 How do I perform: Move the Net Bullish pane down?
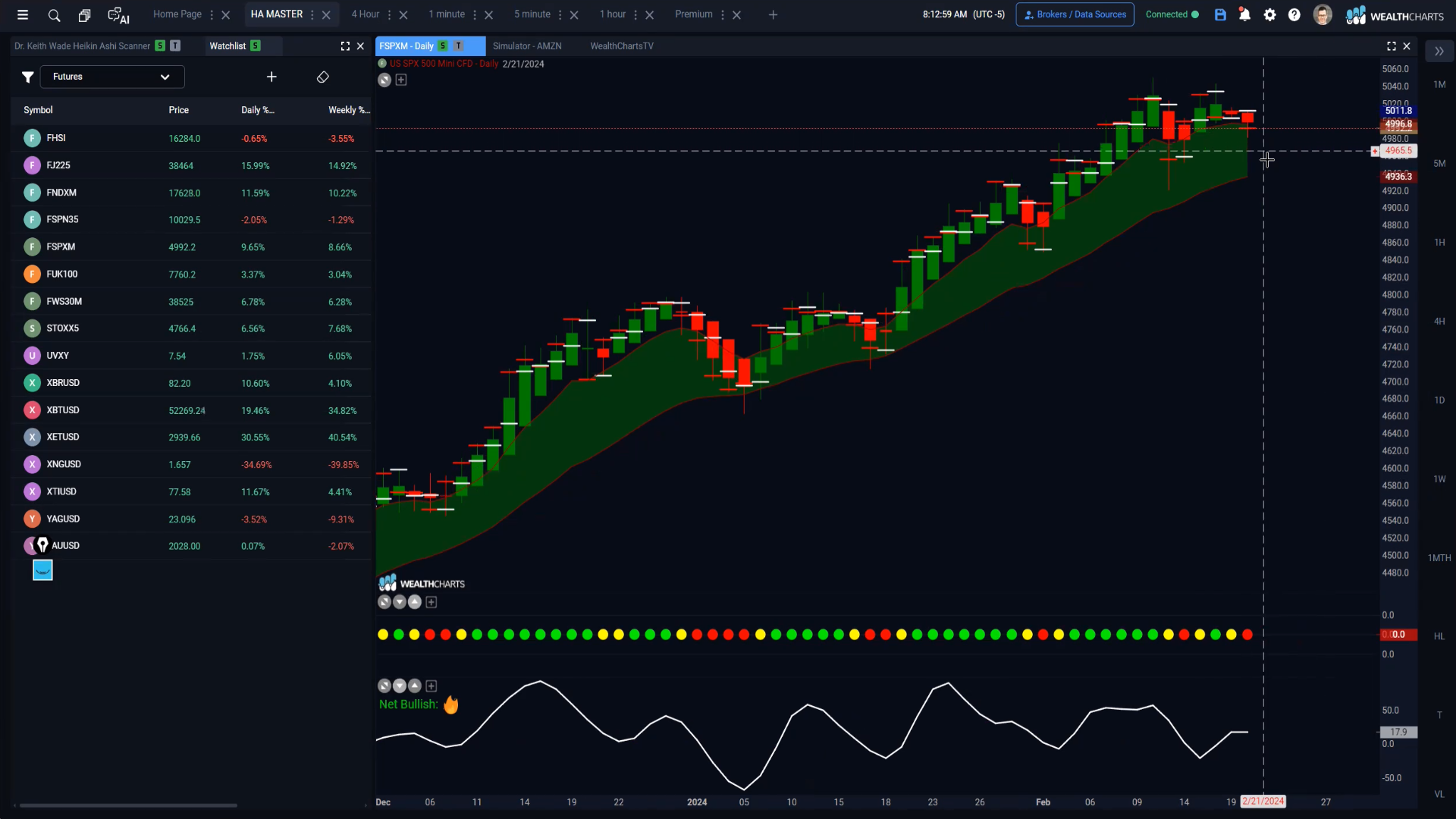(400, 686)
